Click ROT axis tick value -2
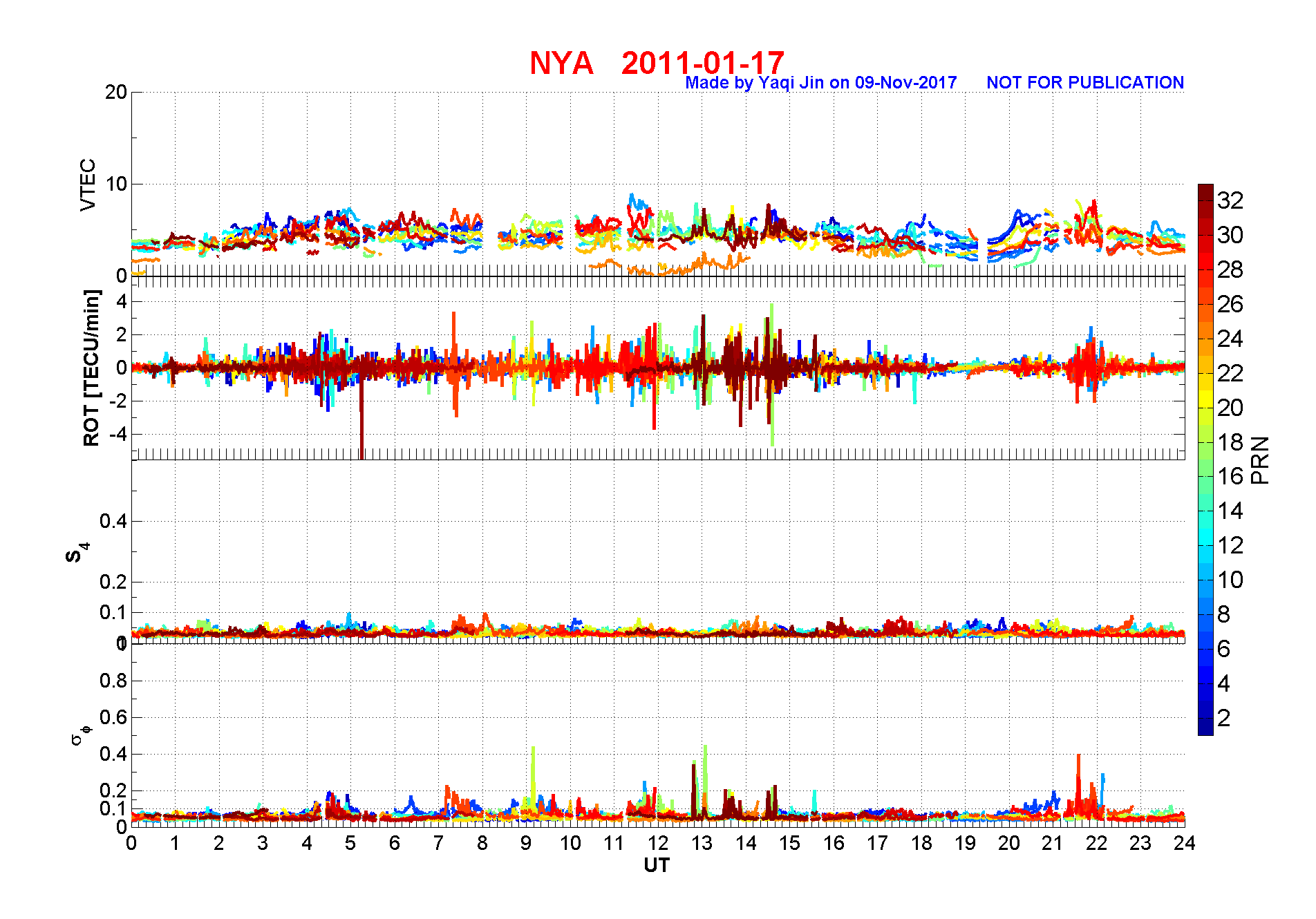The width and height of the screenshot is (1316, 919). tap(118, 401)
